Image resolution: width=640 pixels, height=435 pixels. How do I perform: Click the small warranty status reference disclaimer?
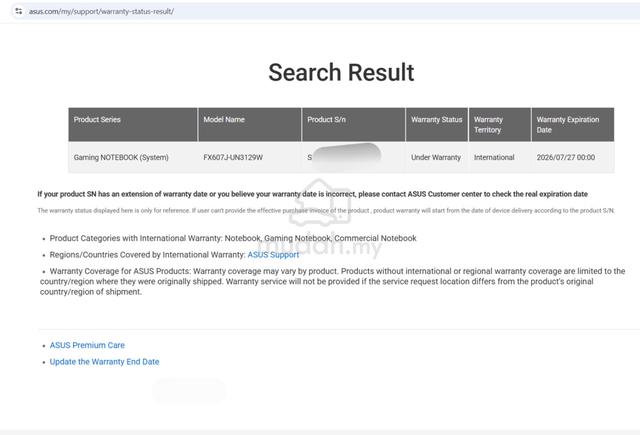click(326, 211)
